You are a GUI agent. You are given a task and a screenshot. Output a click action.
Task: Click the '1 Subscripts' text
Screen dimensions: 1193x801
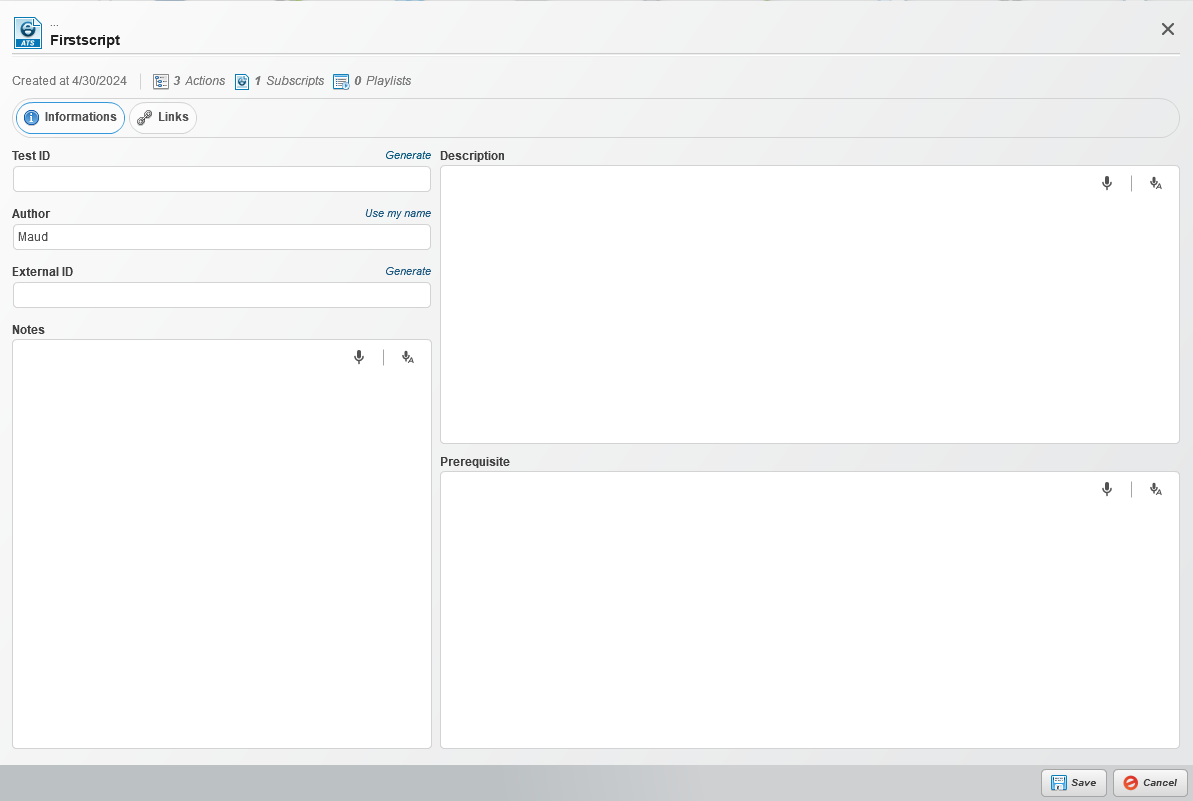click(x=289, y=81)
